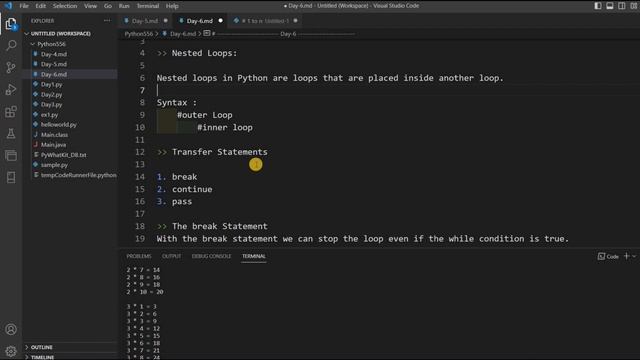
Task: Open the Extensions view
Action: 11,111
